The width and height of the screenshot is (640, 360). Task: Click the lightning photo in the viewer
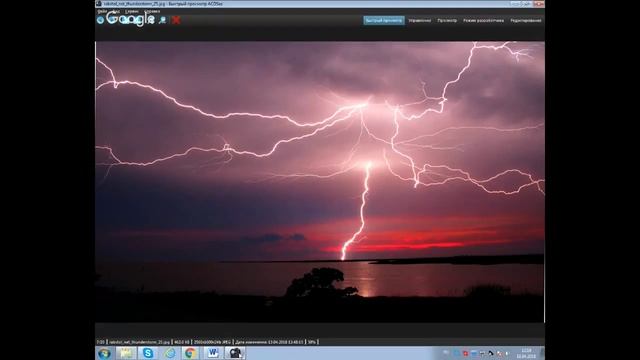click(x=320, y=182)
